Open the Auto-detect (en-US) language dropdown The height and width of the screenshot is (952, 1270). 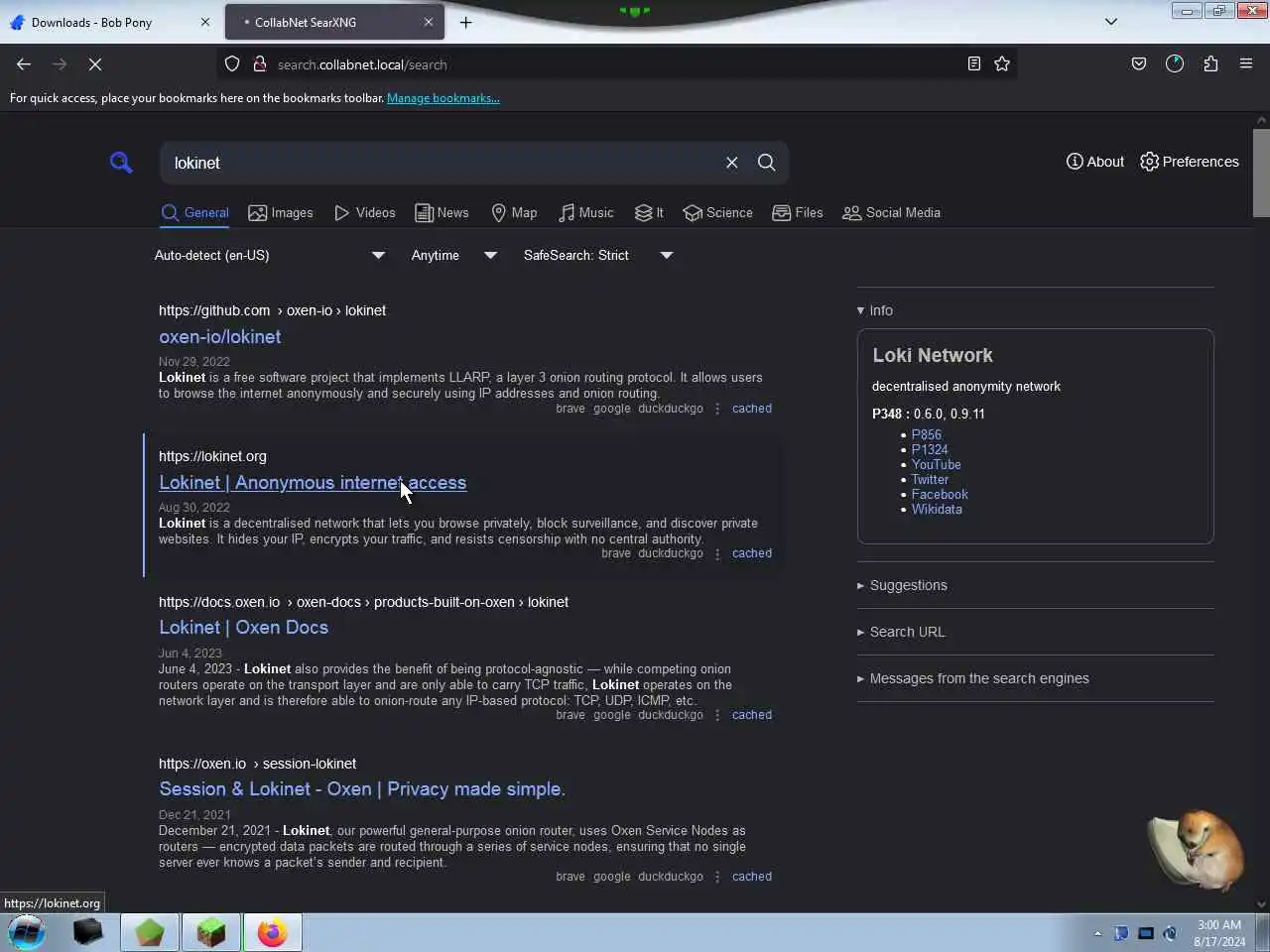pos(270,256)
